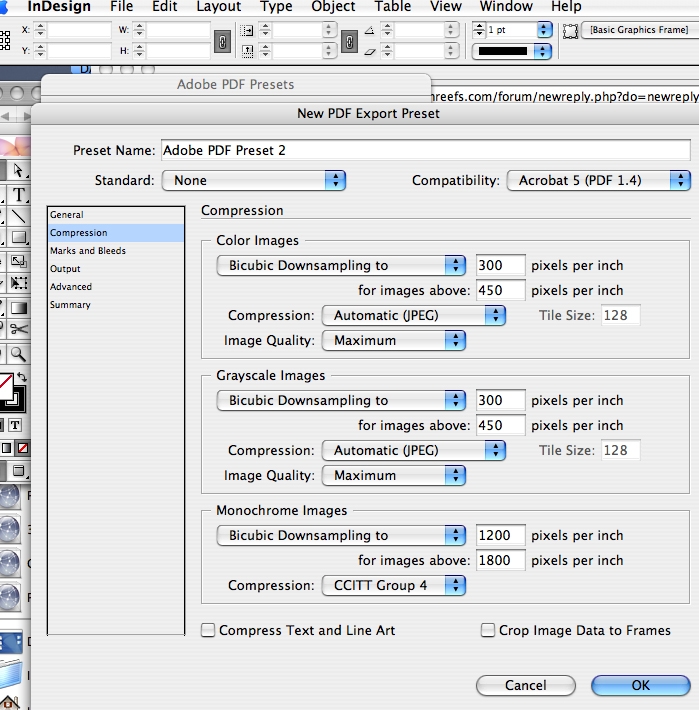Image resolution: width=699 pixels, height=710 pixels.
Task: Click the Apply None red-slash button
Action: 22,448
